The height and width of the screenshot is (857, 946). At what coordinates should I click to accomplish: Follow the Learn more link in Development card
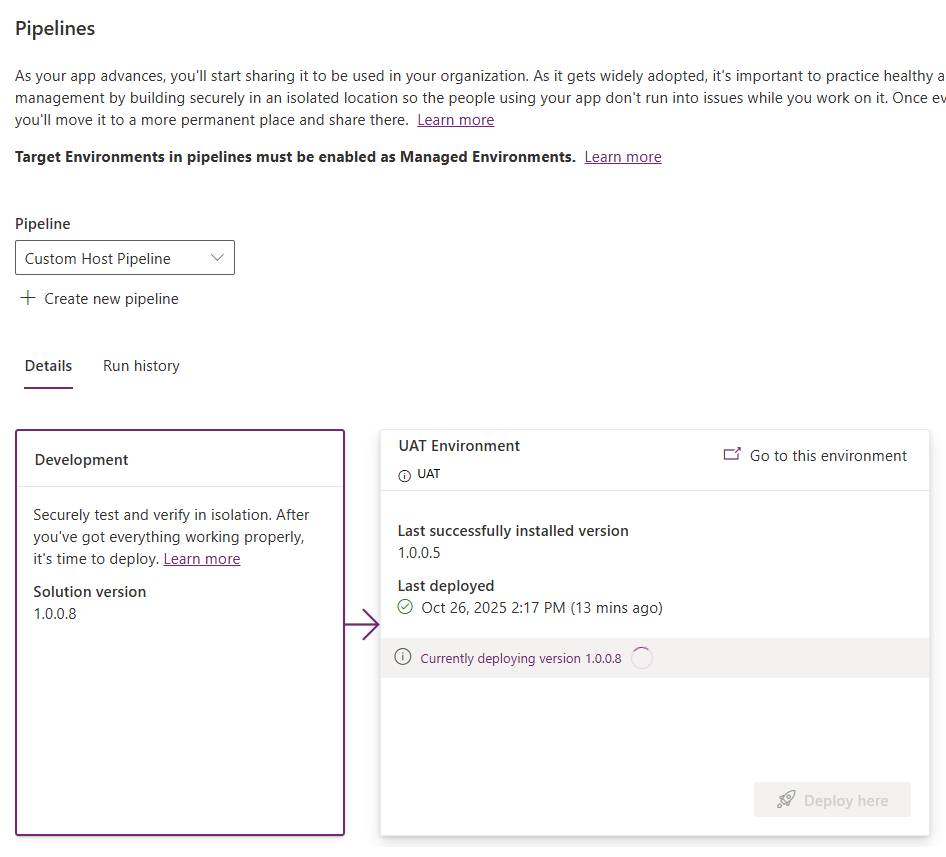click(202, 559)
